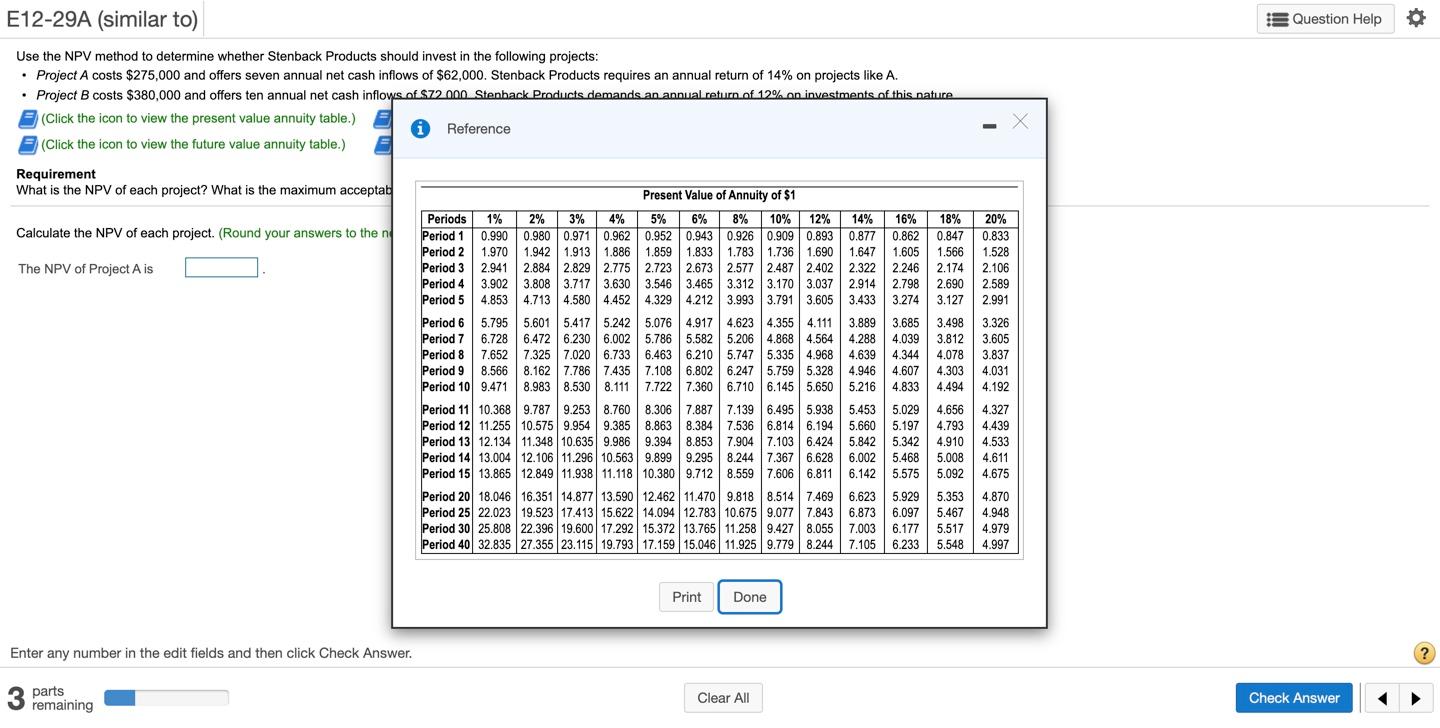Screen dimensions: 1440x728
Task: Click the value 5.650 in table
Action: click(820, 387)
